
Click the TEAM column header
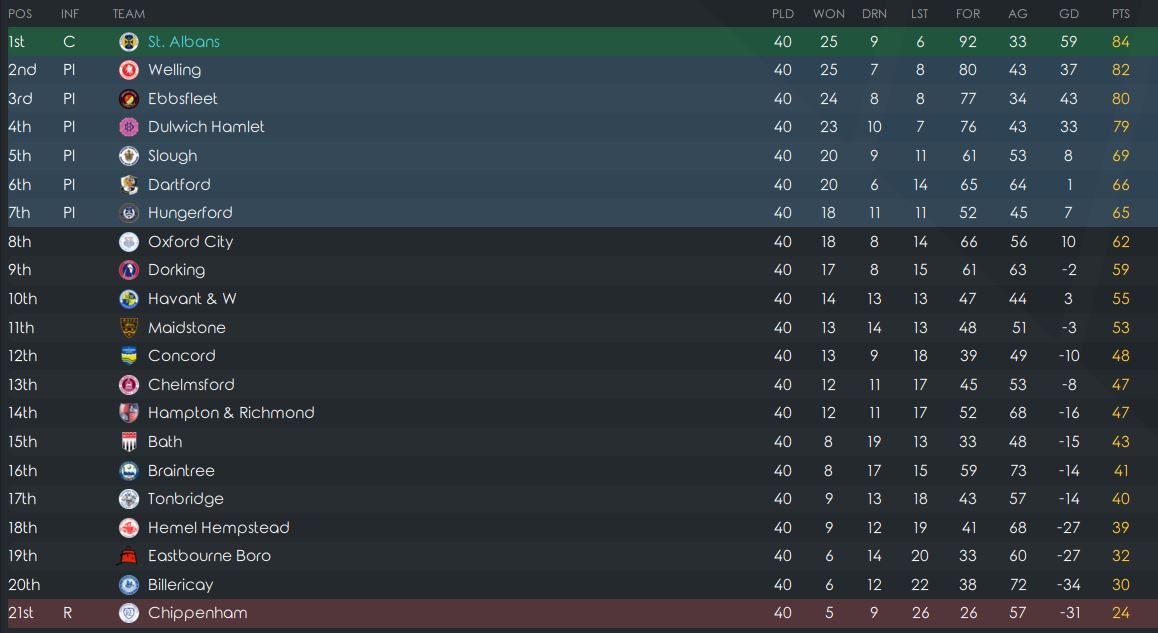click(128, 14)
